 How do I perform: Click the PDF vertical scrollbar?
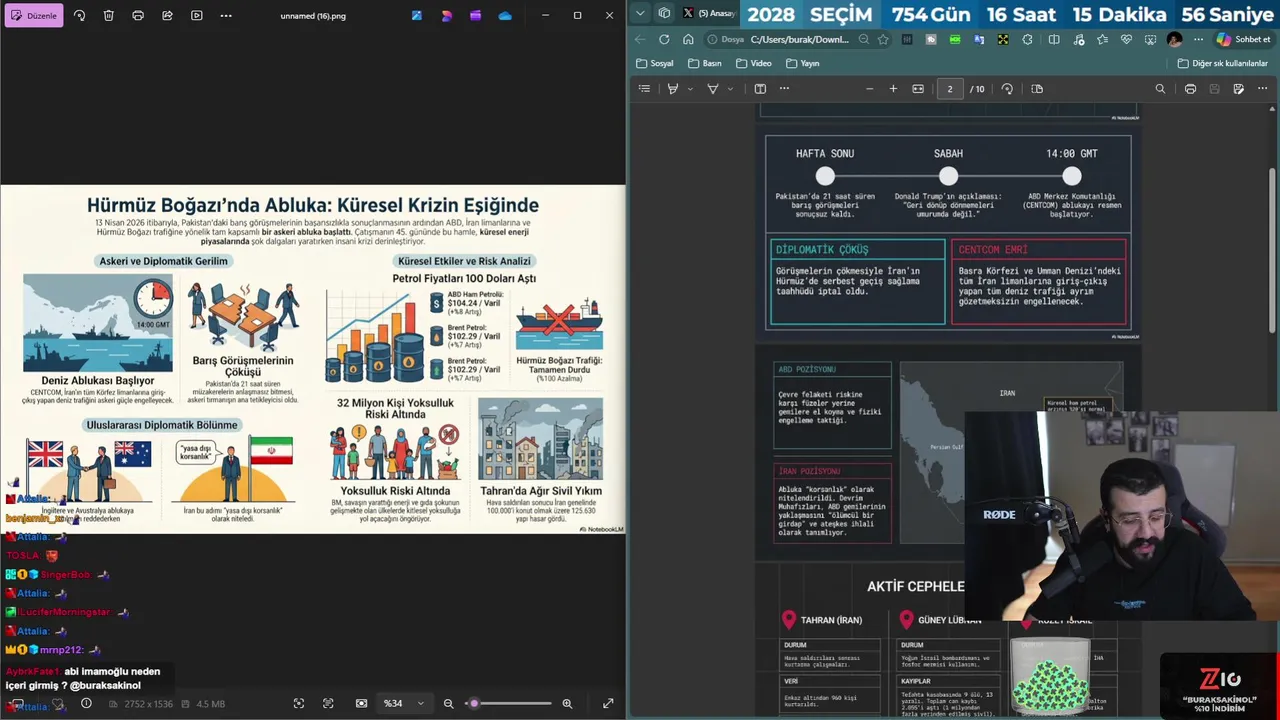(1273, 250)
